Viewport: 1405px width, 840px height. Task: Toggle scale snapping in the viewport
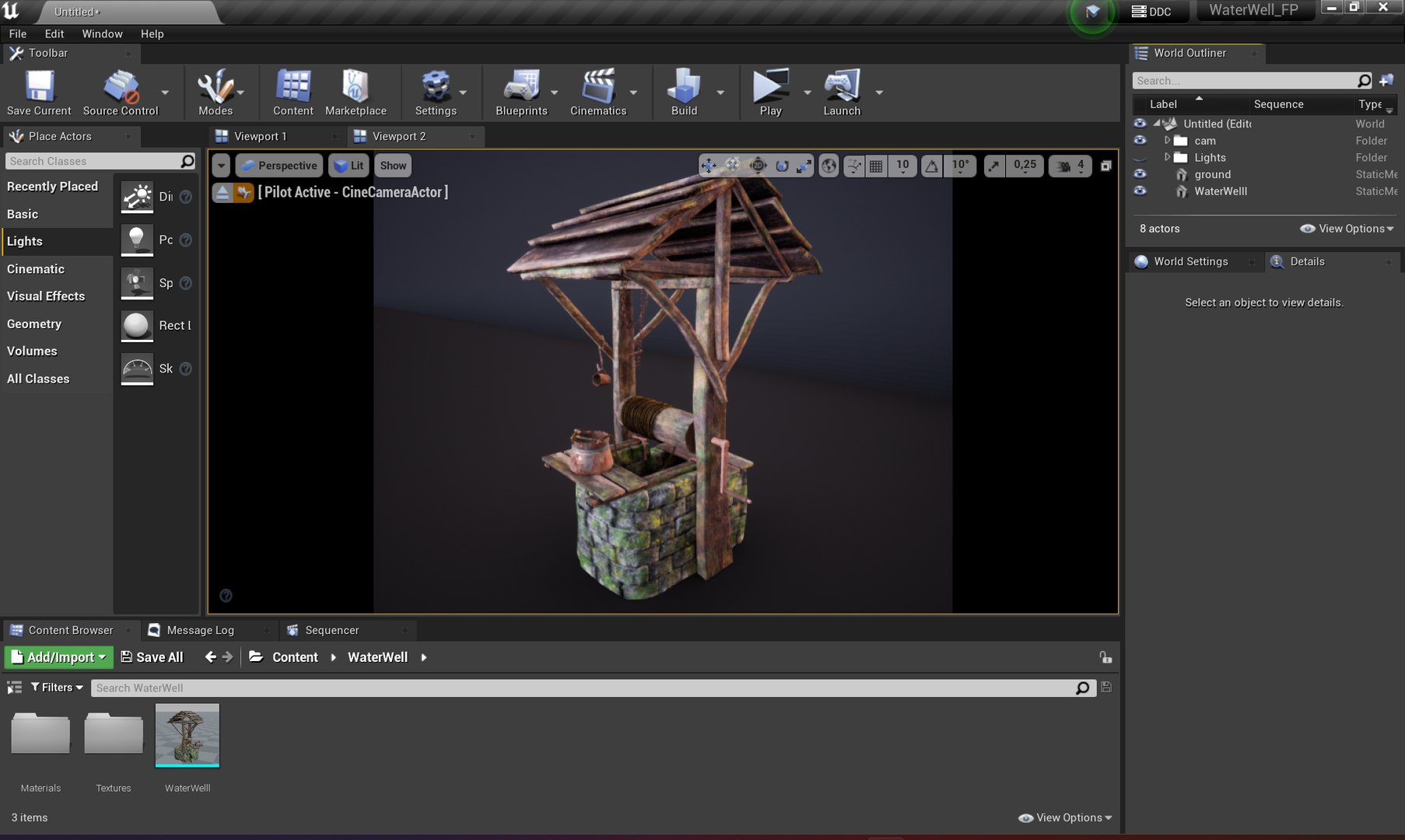(x=994, y=166)
